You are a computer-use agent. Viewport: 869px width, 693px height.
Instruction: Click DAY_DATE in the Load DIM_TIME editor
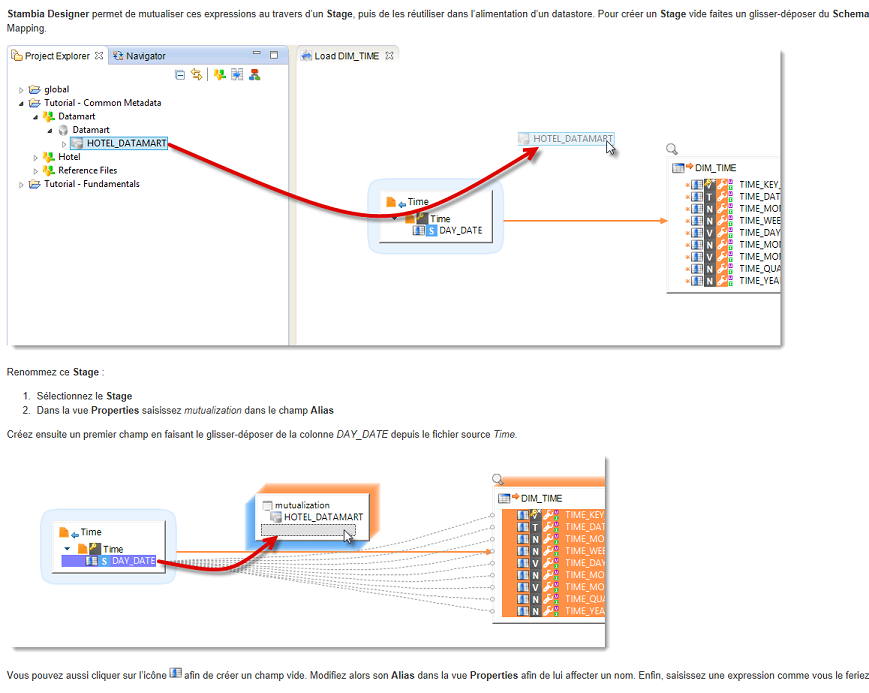(461, 230)
